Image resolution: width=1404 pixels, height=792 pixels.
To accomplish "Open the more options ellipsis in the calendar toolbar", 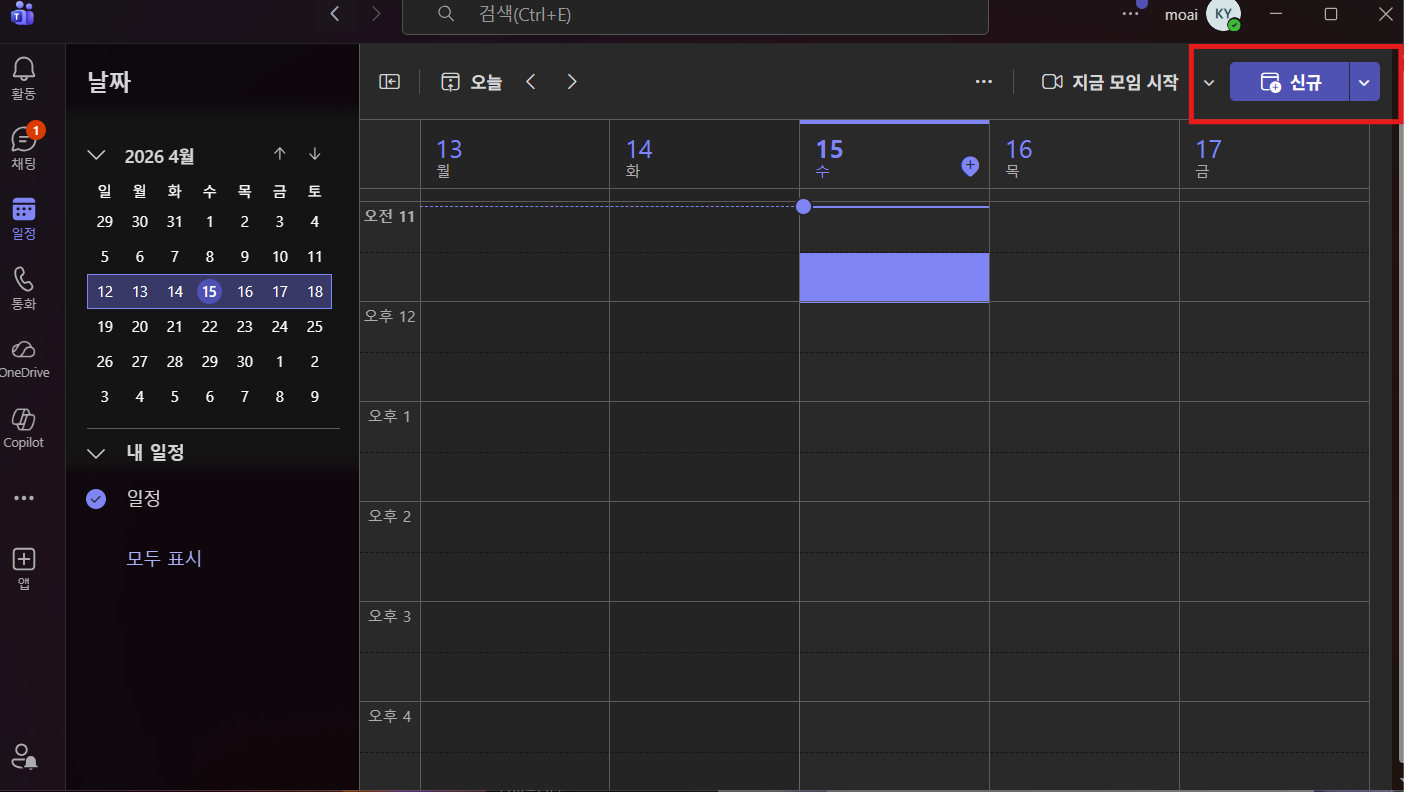I will pos(984,82).
